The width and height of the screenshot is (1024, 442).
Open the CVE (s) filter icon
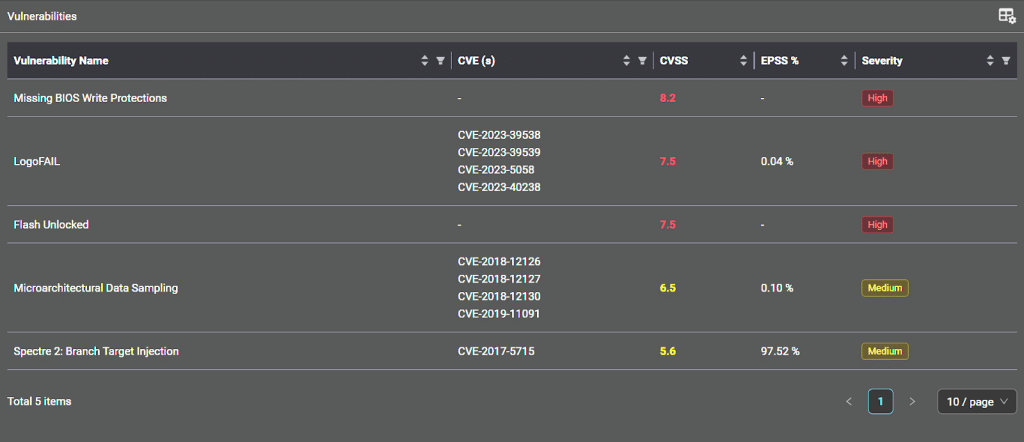pyautogui.click(x=642, y=61)
